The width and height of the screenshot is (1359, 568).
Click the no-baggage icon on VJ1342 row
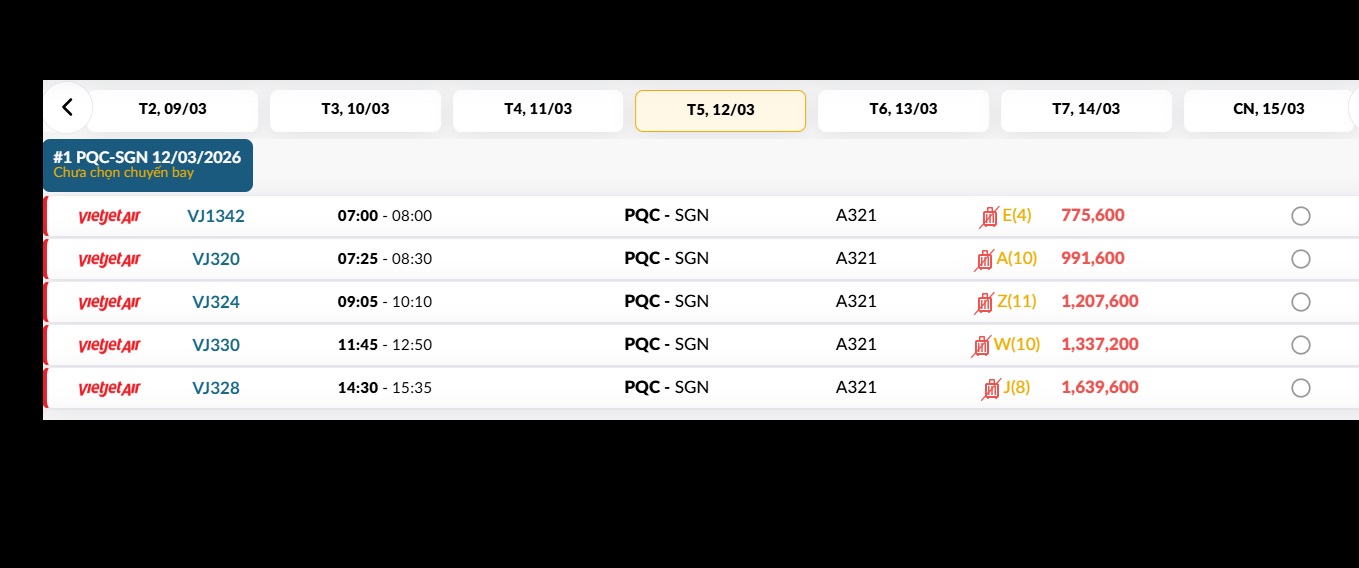coord(989,216)
